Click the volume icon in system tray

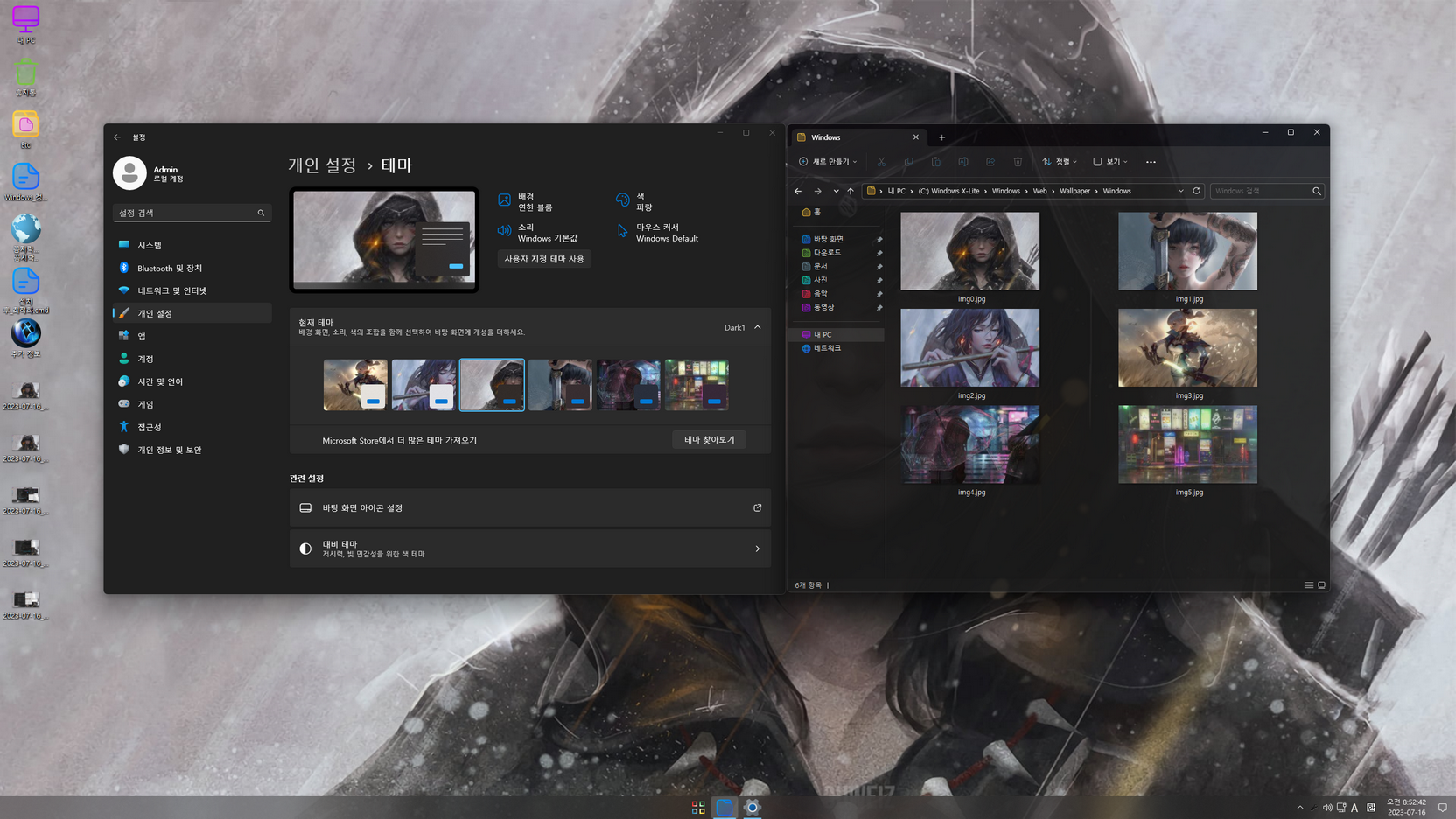[1327, 808]
